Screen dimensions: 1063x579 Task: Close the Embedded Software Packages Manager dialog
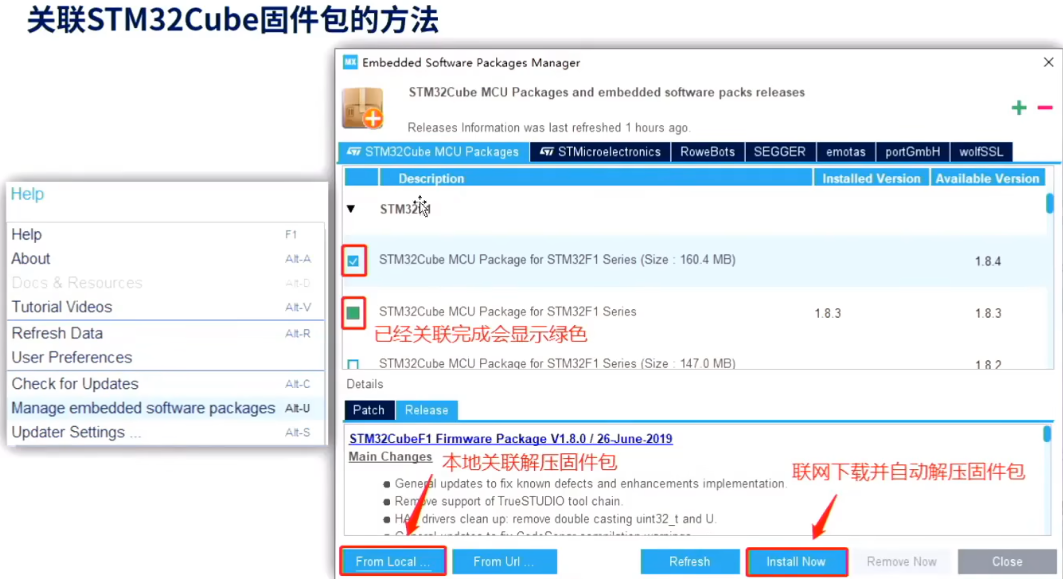(x=1048, y=62)
